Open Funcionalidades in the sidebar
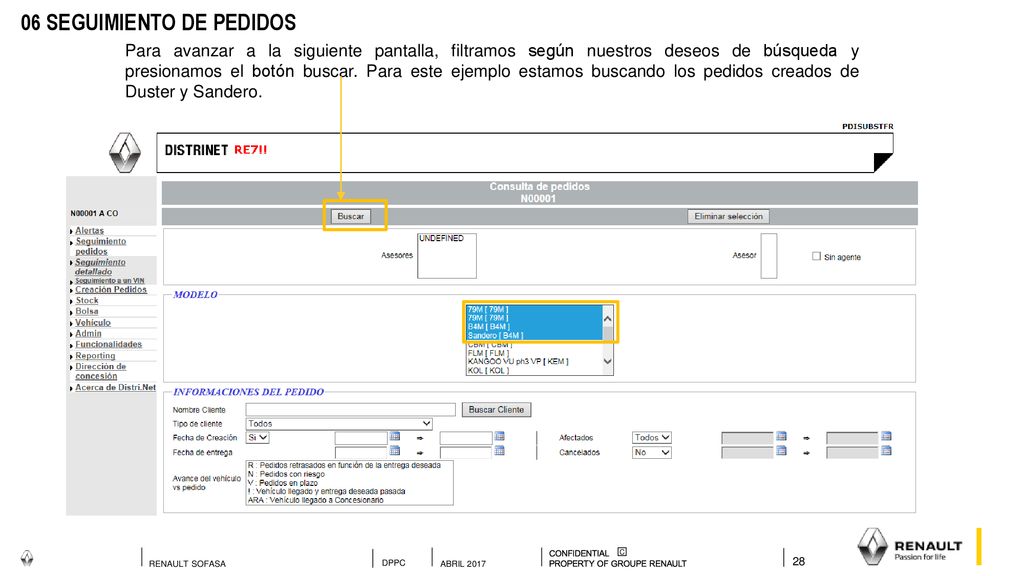The image size is (1024, 576). point(108,344)
